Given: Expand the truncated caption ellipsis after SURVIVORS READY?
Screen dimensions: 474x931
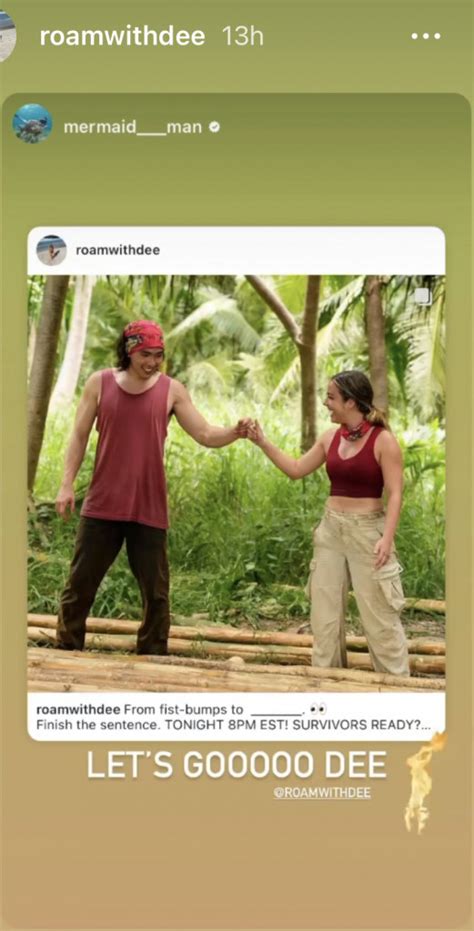Looking at the screenshot, I should [x=425, y=725].
